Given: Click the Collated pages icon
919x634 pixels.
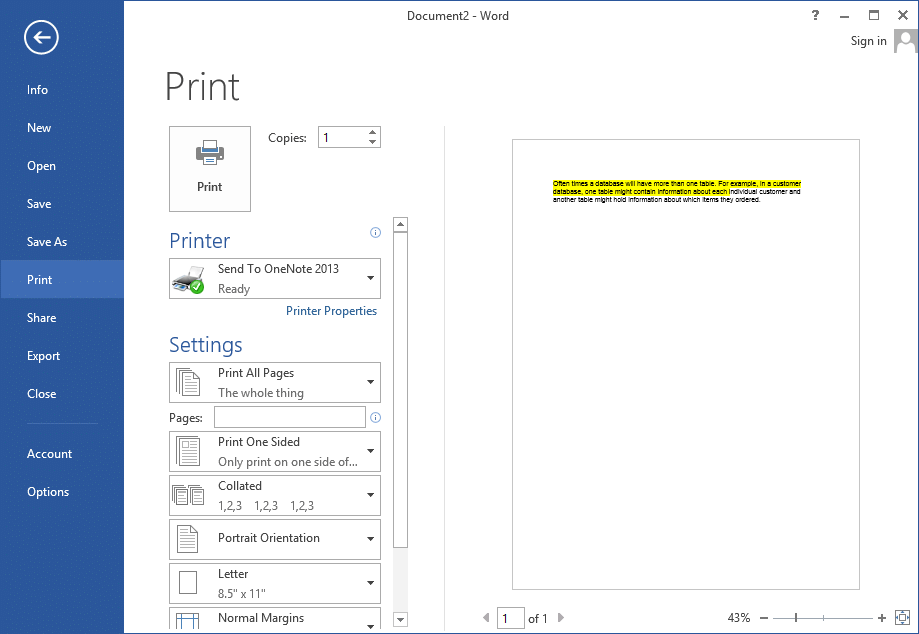Looking at the screenshot, I should pyautogui.click(x=188, y=495).
